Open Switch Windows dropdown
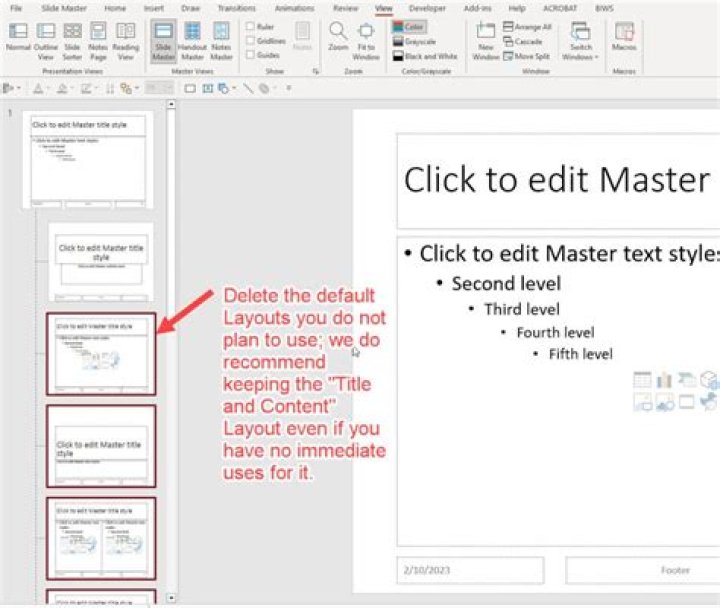This screenshot has width=720, height=608. click(580, 42)
